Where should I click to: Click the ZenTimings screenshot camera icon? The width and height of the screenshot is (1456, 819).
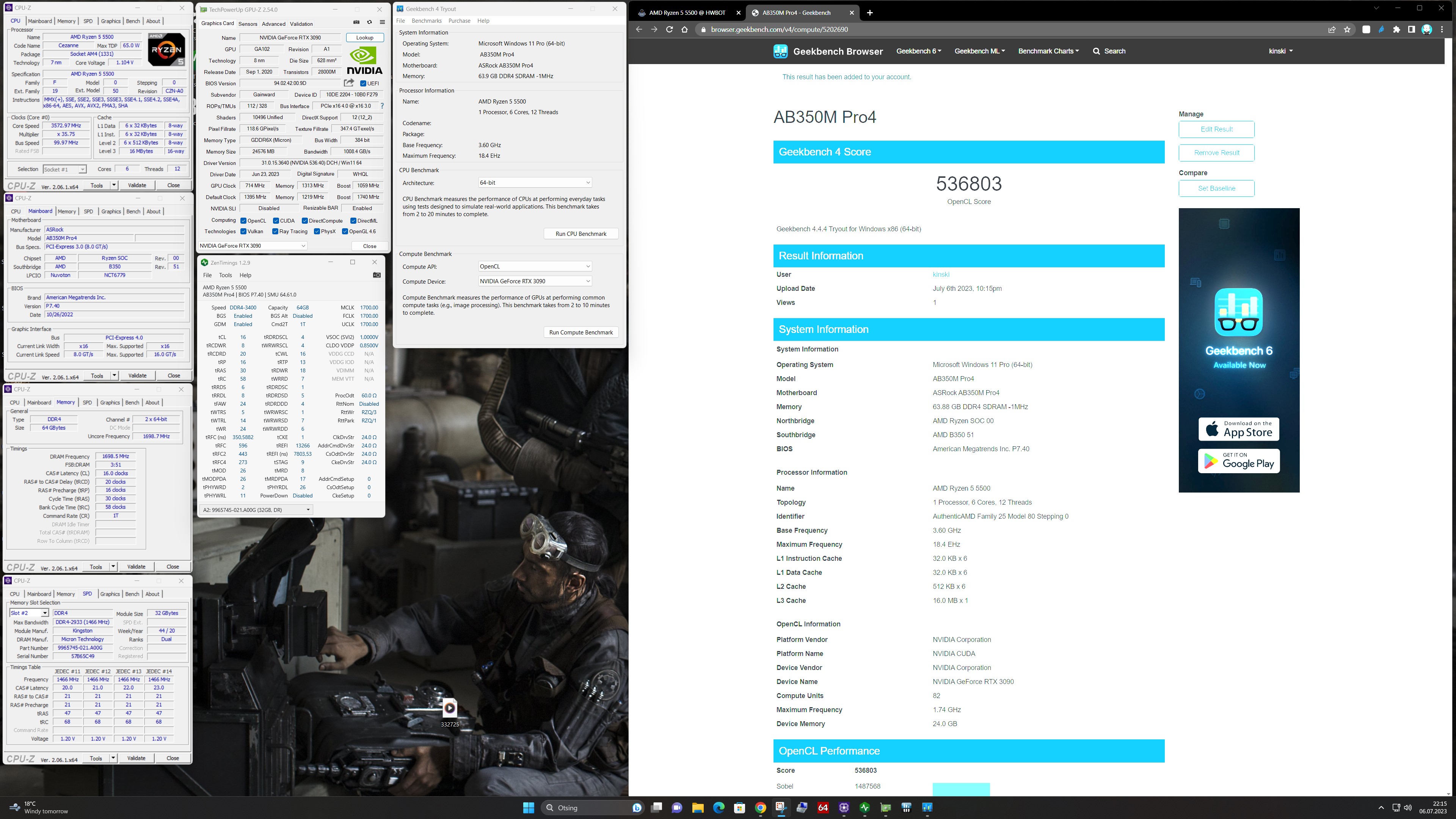pos(377,275)
